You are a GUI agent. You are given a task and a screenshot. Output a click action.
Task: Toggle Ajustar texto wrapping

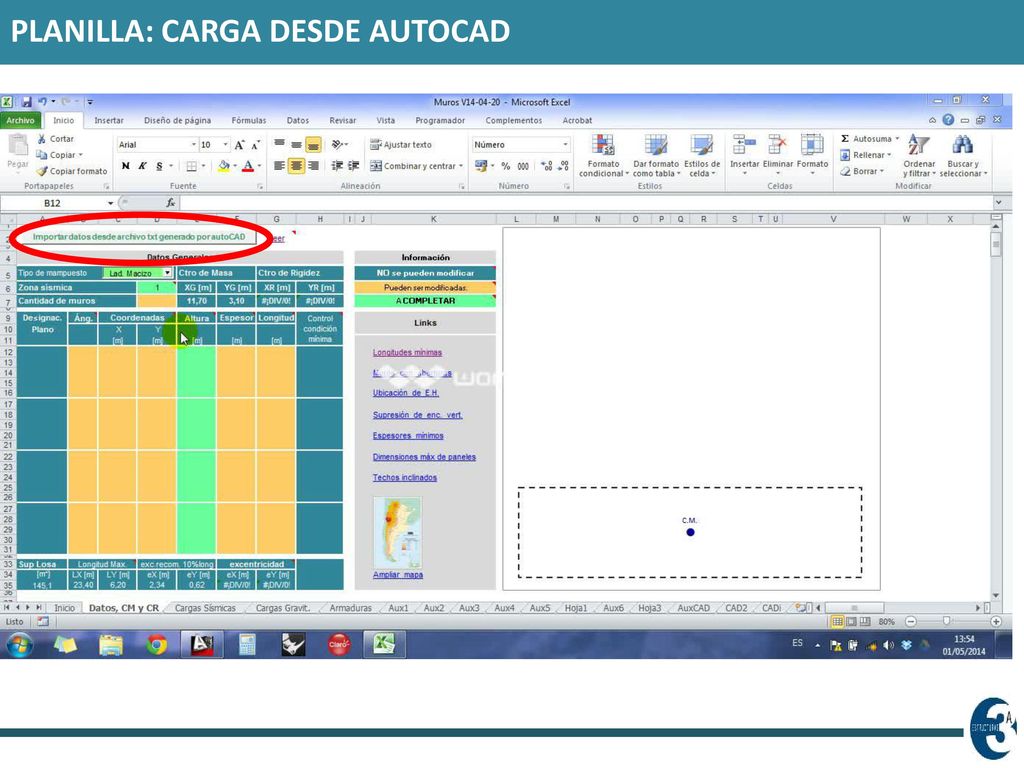pos(401,144)
